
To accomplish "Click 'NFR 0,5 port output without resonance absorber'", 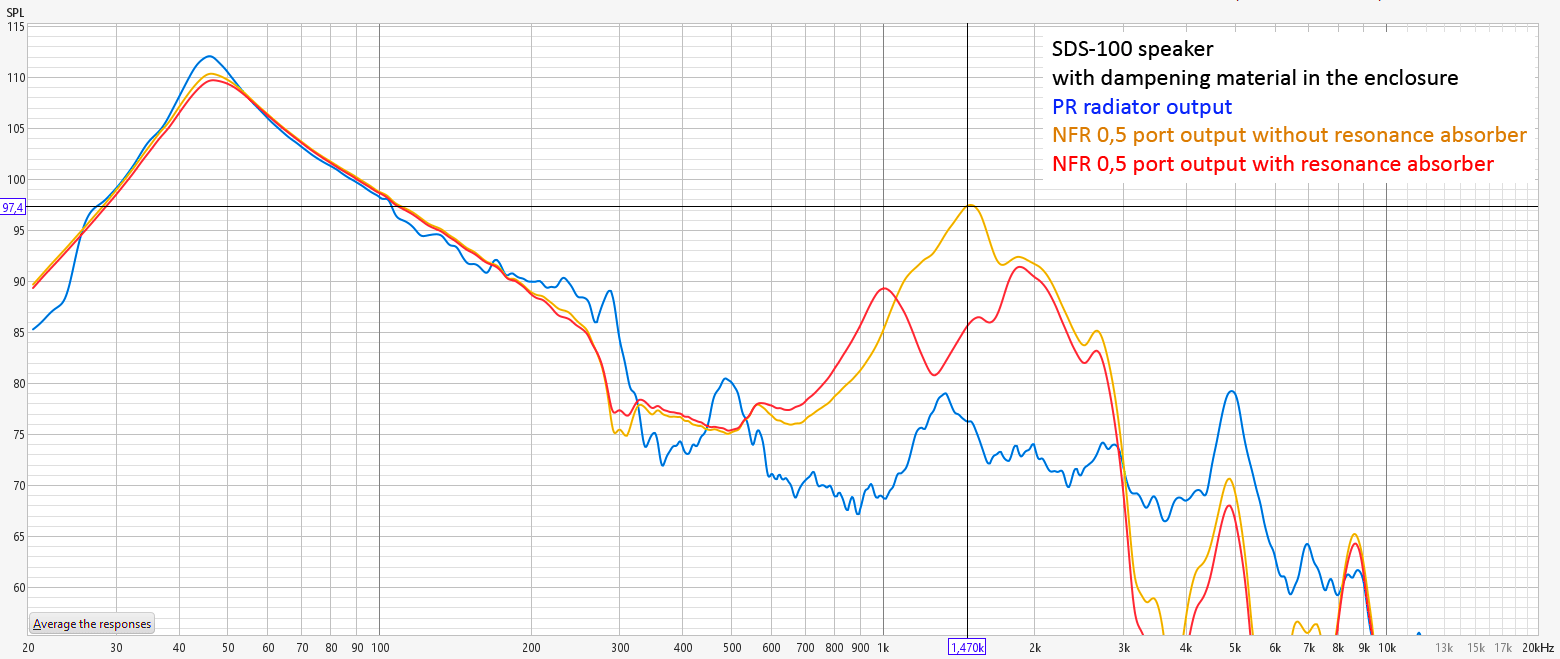I will pyautogui.click(x=1289, y=135).
